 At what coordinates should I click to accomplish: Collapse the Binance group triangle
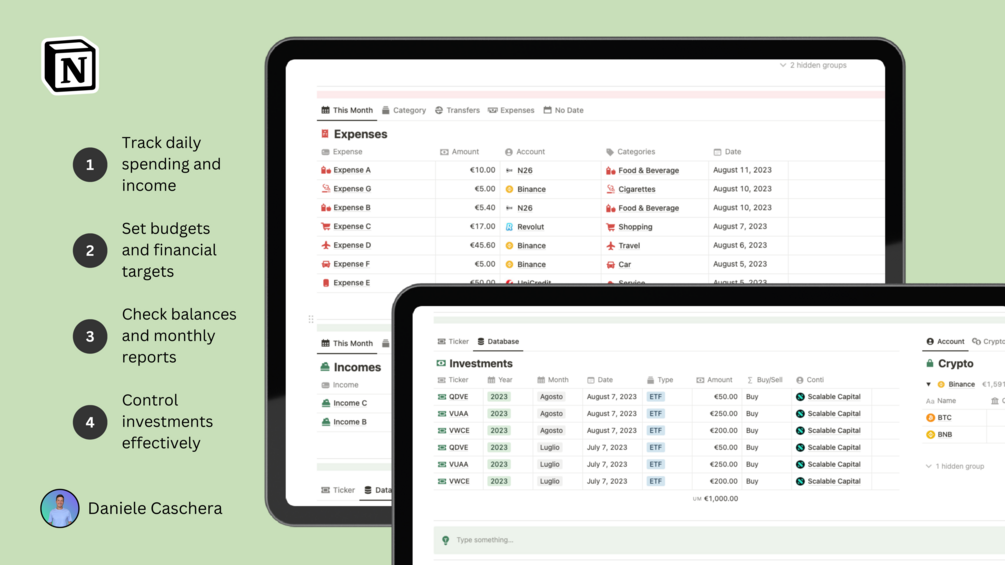[x=929, y=384]
